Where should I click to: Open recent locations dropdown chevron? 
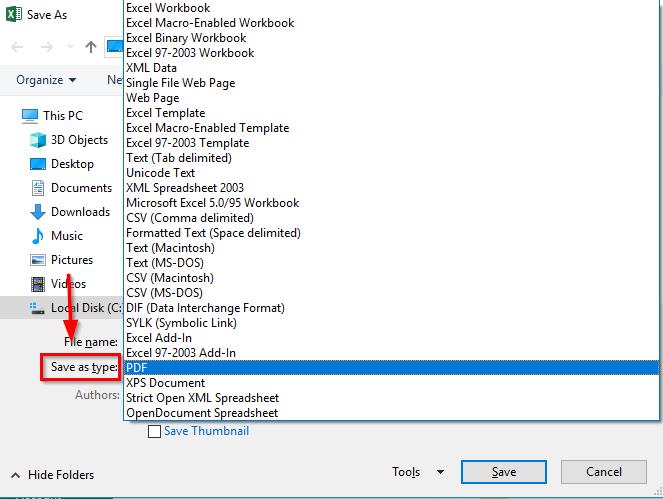click(x=70, y=47)
